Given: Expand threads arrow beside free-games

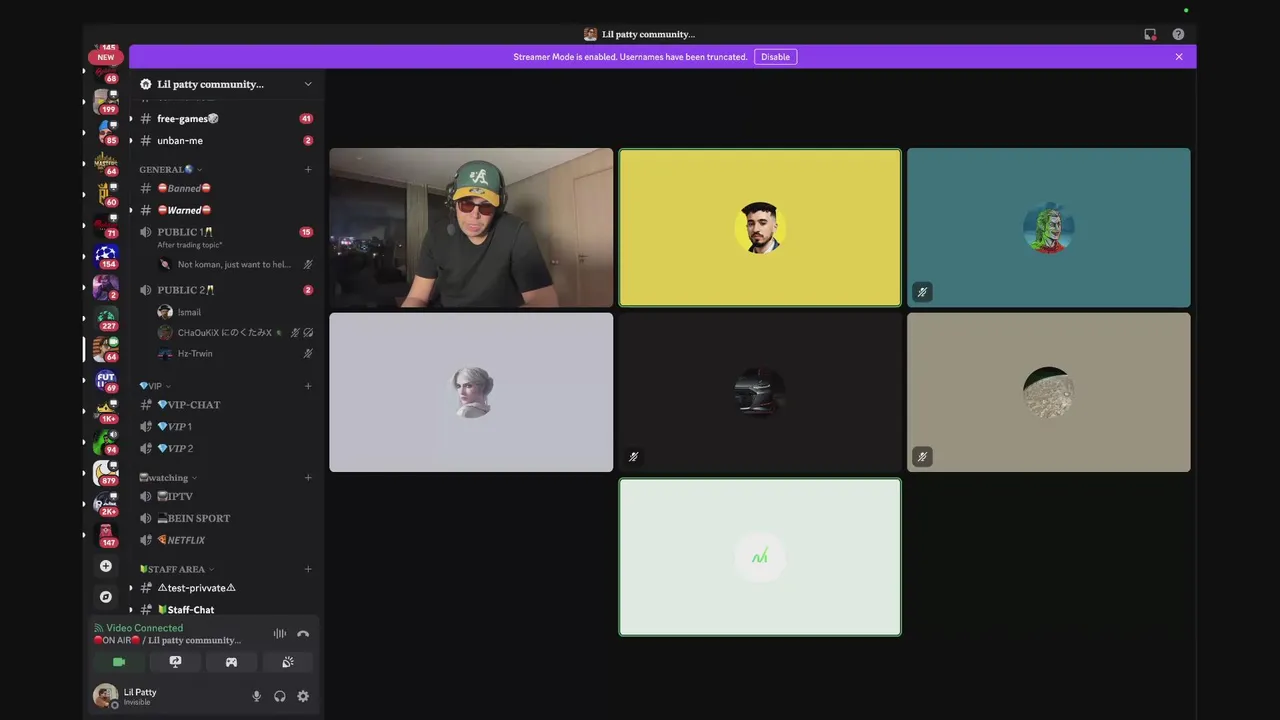Looking at the screenshot, I should pyautogui.click(x=130, y=119).
